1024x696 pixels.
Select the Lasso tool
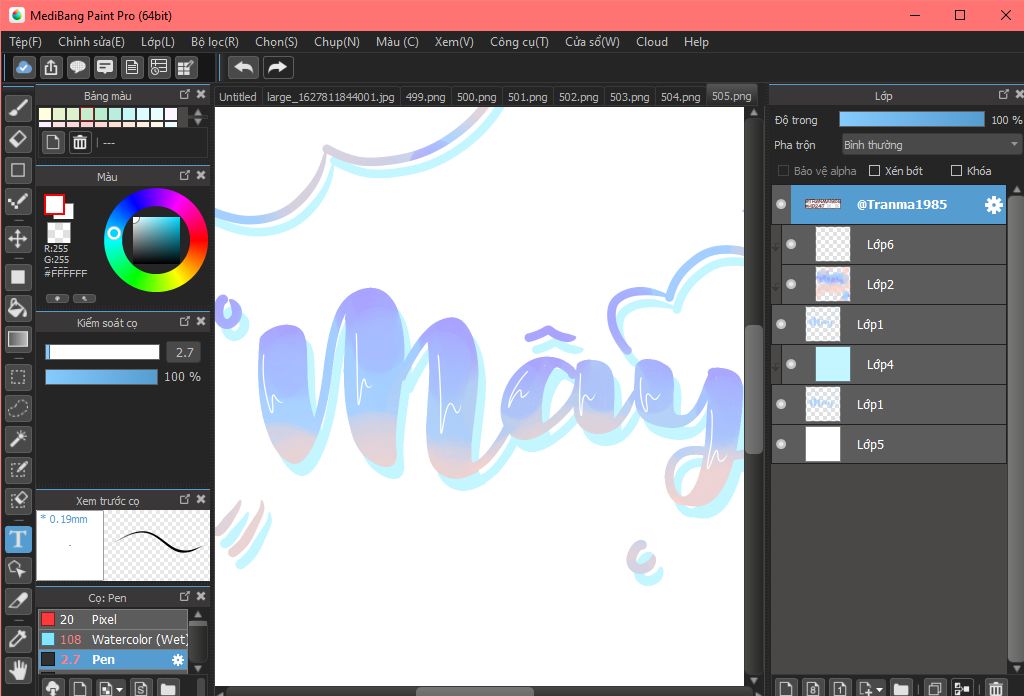pos(18,408)
